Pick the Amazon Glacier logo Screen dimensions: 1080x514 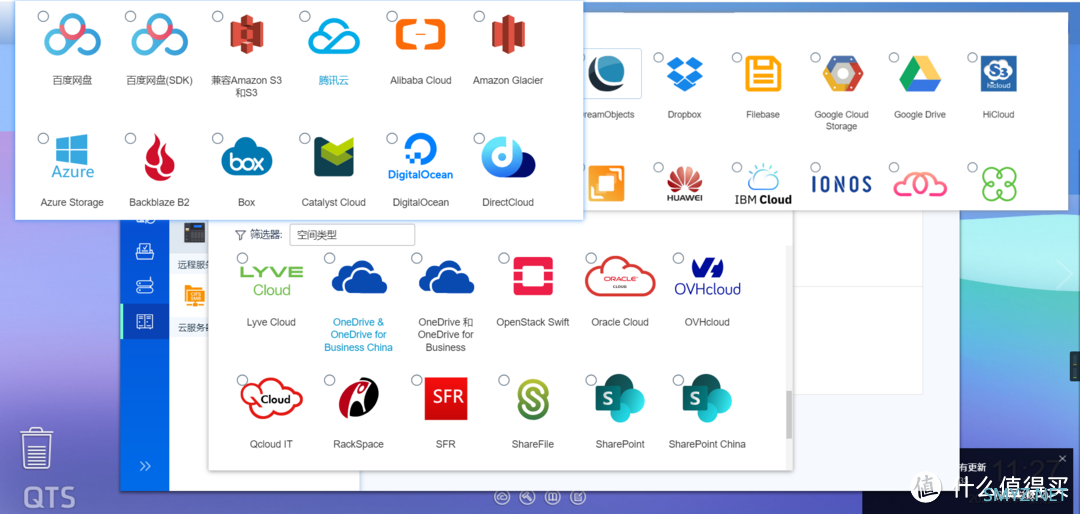(x=508, y=34)
